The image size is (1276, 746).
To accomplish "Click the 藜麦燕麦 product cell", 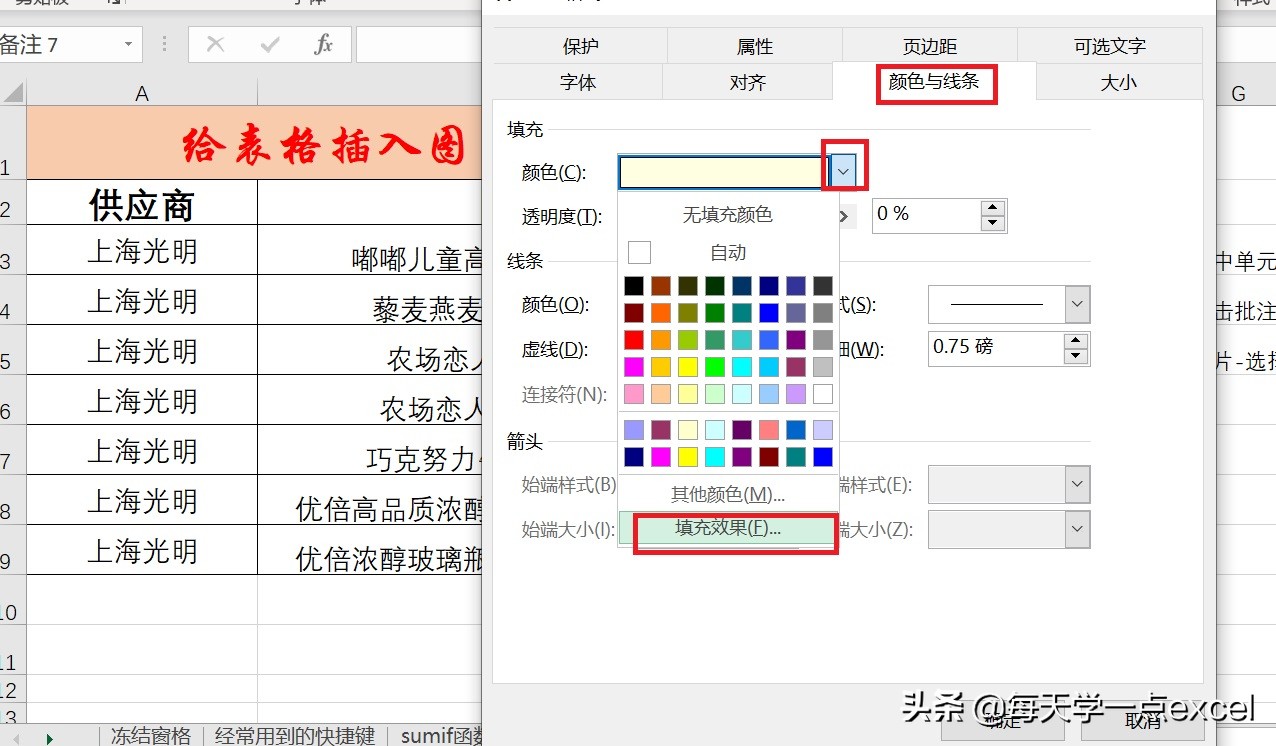I will (370, 300).
